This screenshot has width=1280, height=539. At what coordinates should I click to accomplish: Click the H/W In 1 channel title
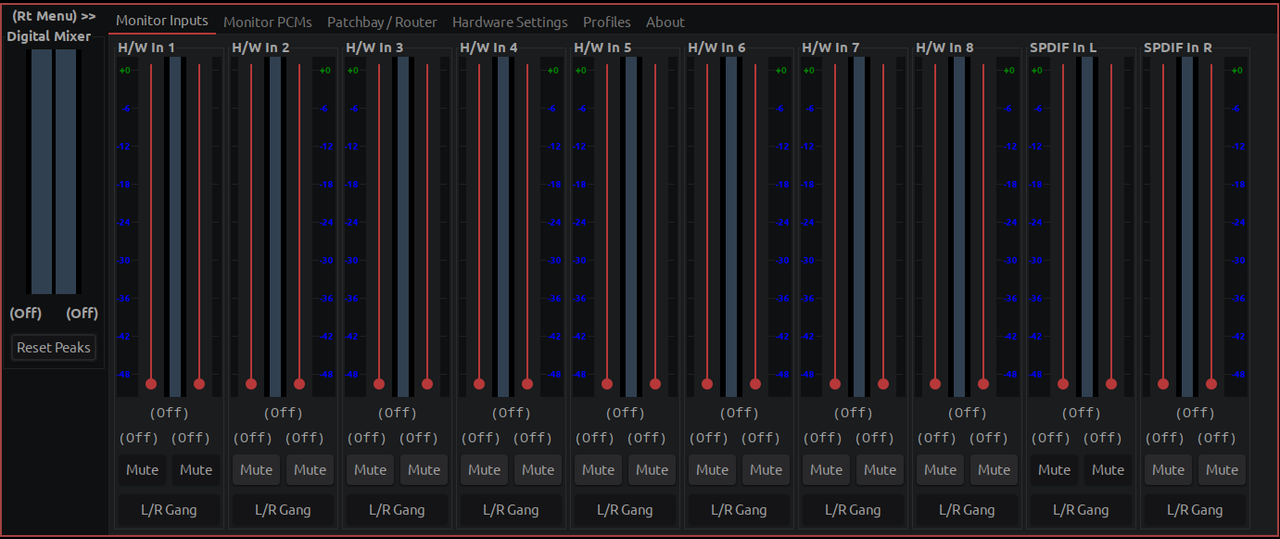pos(147,47)
